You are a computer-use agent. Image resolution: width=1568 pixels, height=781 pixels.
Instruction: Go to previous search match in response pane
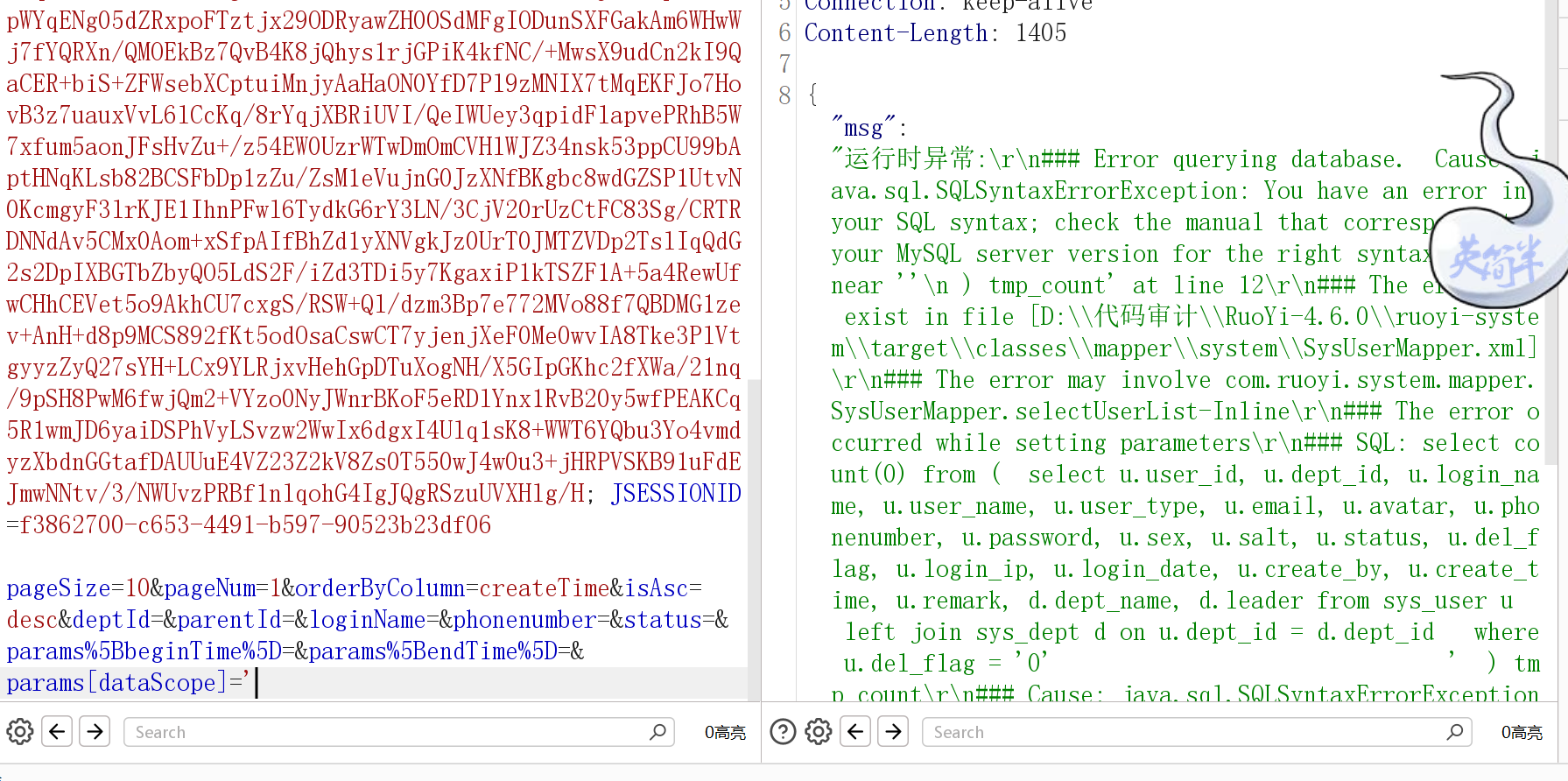click(855, 731)
